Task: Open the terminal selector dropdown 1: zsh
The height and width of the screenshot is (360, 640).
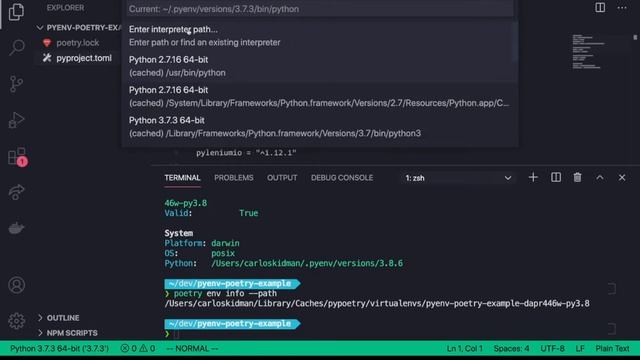Action: [x=458, y=178]
